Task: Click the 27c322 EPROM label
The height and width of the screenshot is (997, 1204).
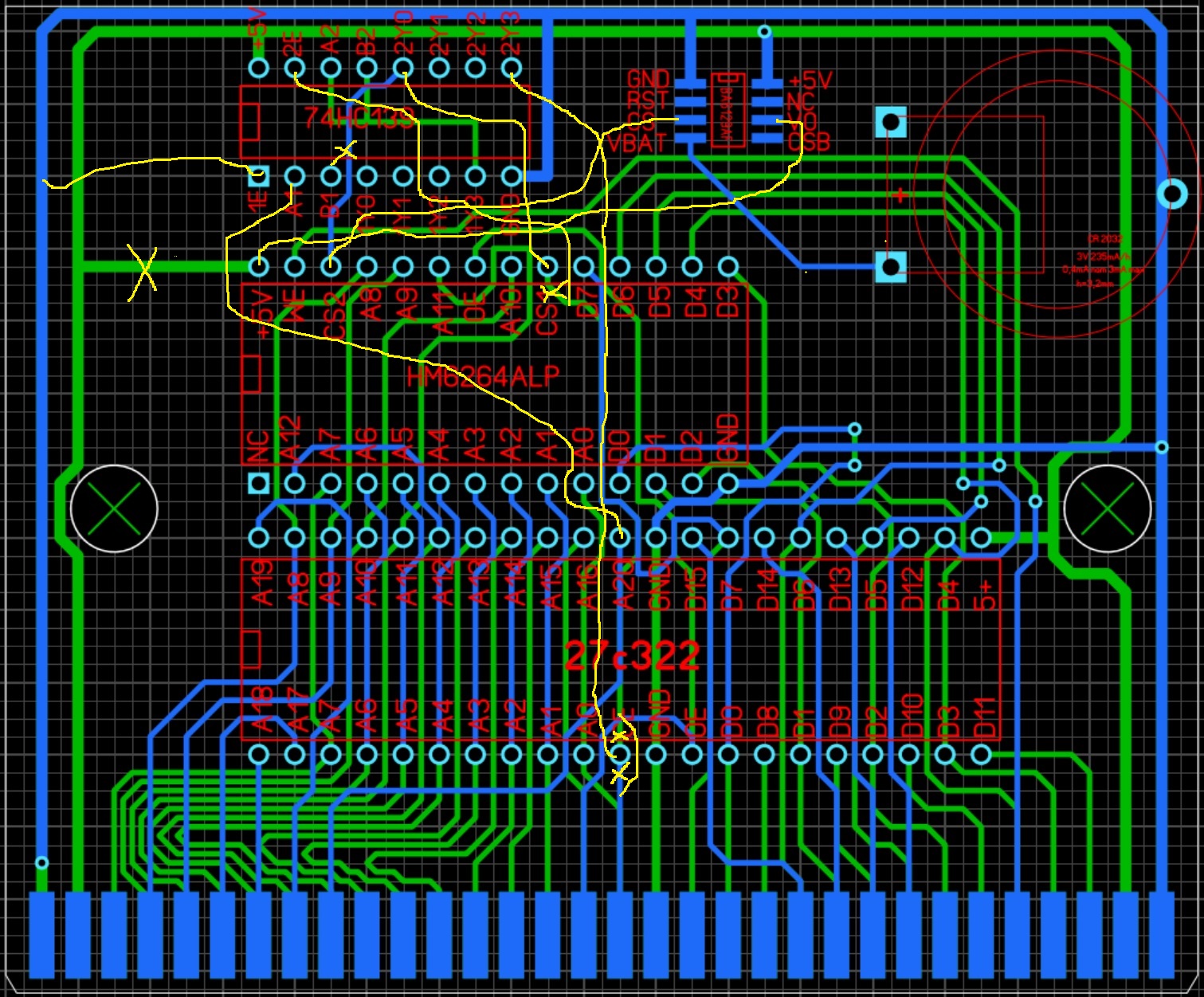Action: [632, 657]
